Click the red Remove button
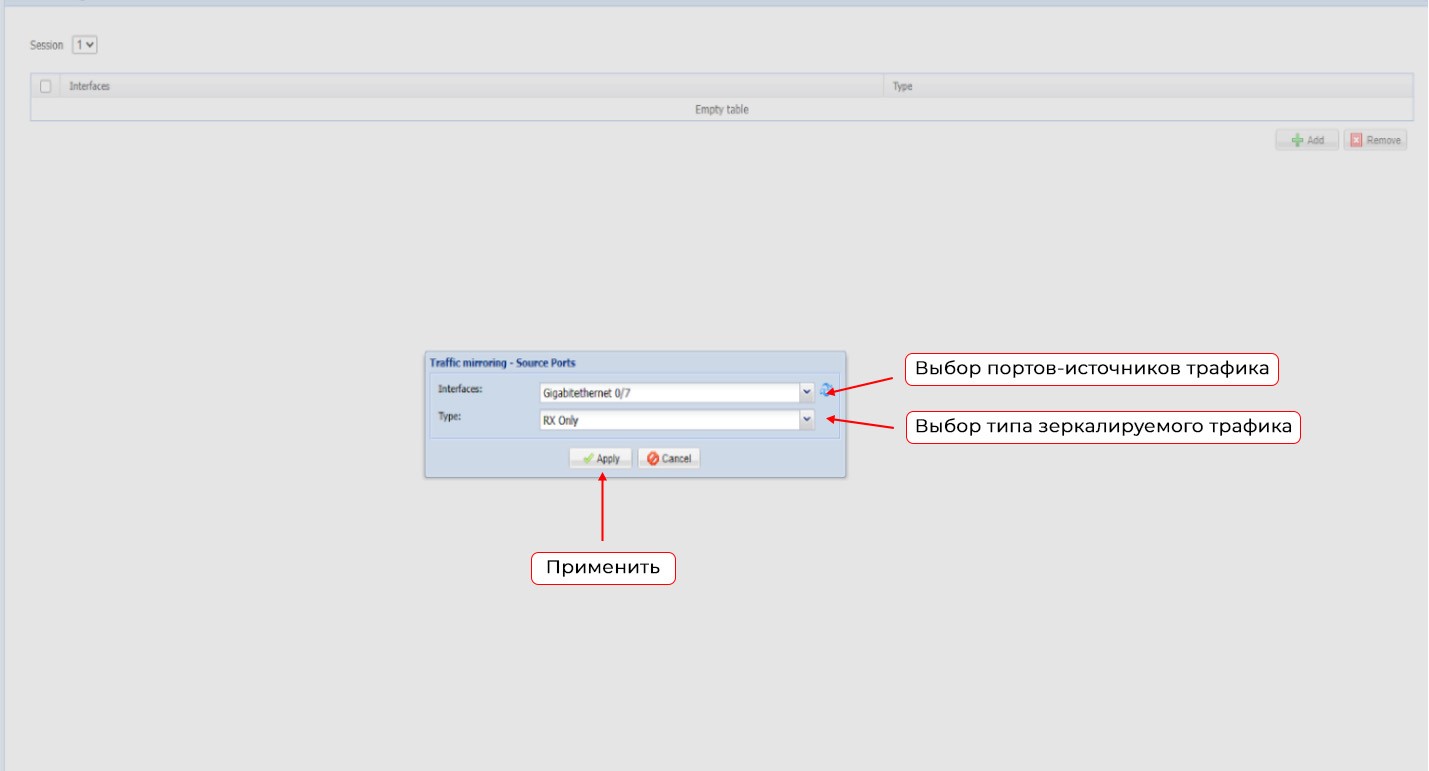1429x771 pixels. pyautogui.click(x=1375, y=140)
